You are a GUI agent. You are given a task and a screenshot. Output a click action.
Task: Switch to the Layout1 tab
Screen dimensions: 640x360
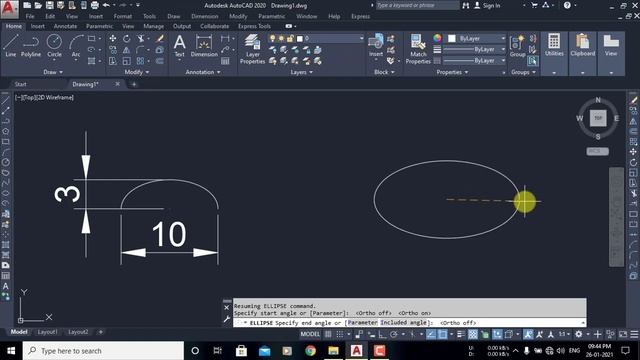(47, 332)
